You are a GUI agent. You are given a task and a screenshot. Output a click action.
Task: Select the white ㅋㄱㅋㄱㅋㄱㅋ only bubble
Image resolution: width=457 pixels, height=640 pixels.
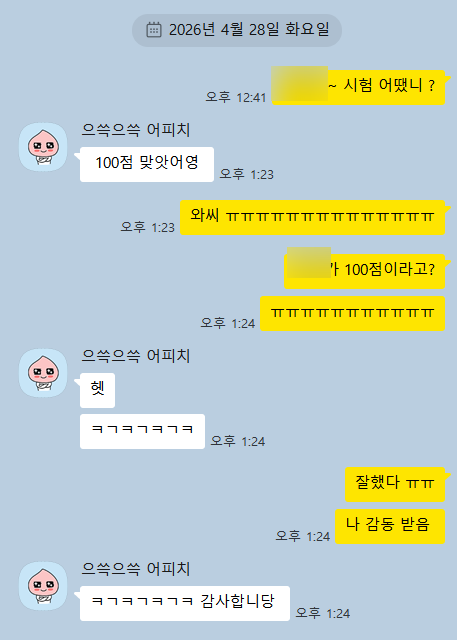click(x=142, y=431)
